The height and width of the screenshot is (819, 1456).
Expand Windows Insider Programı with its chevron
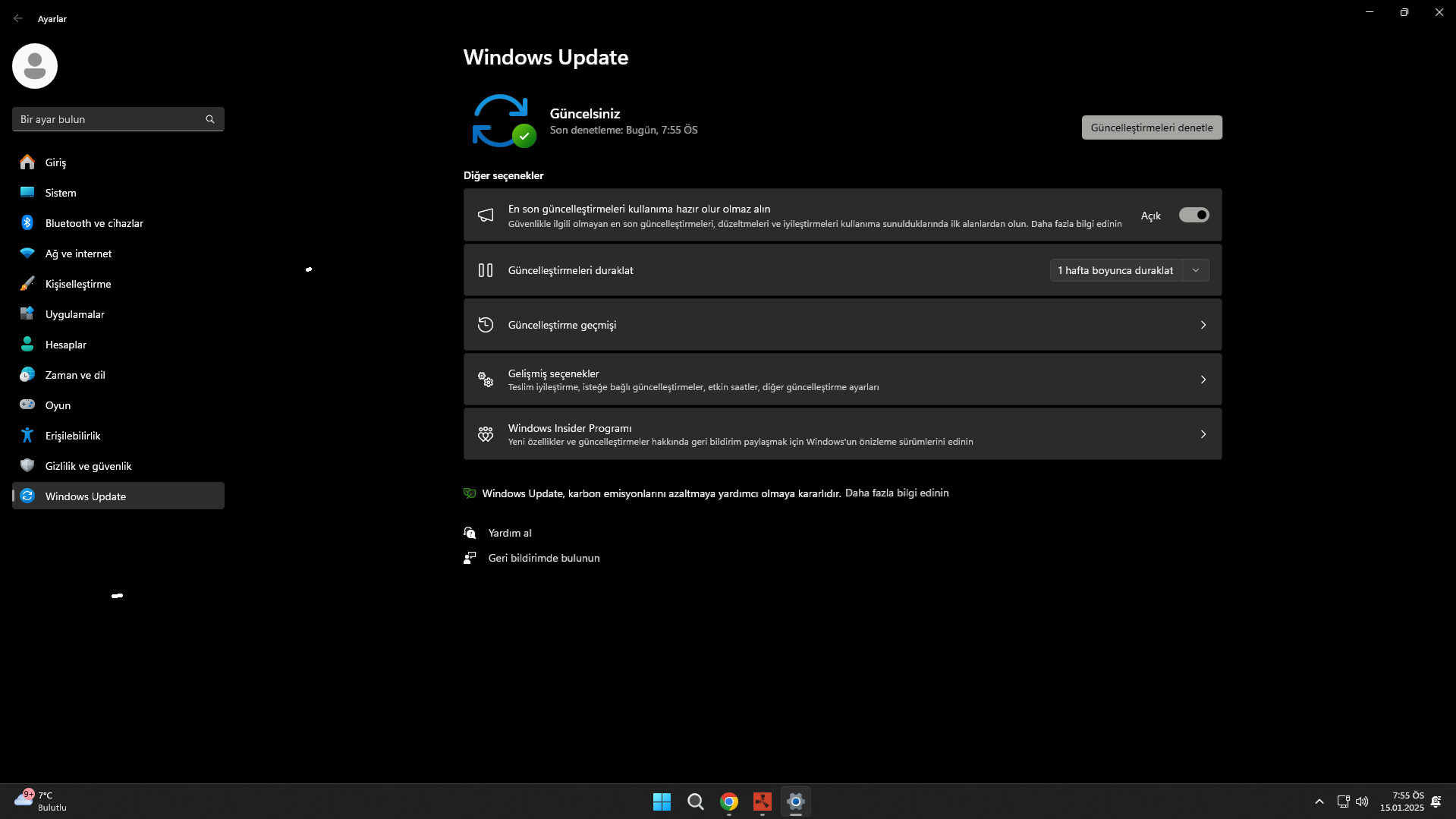[1203, 434]
